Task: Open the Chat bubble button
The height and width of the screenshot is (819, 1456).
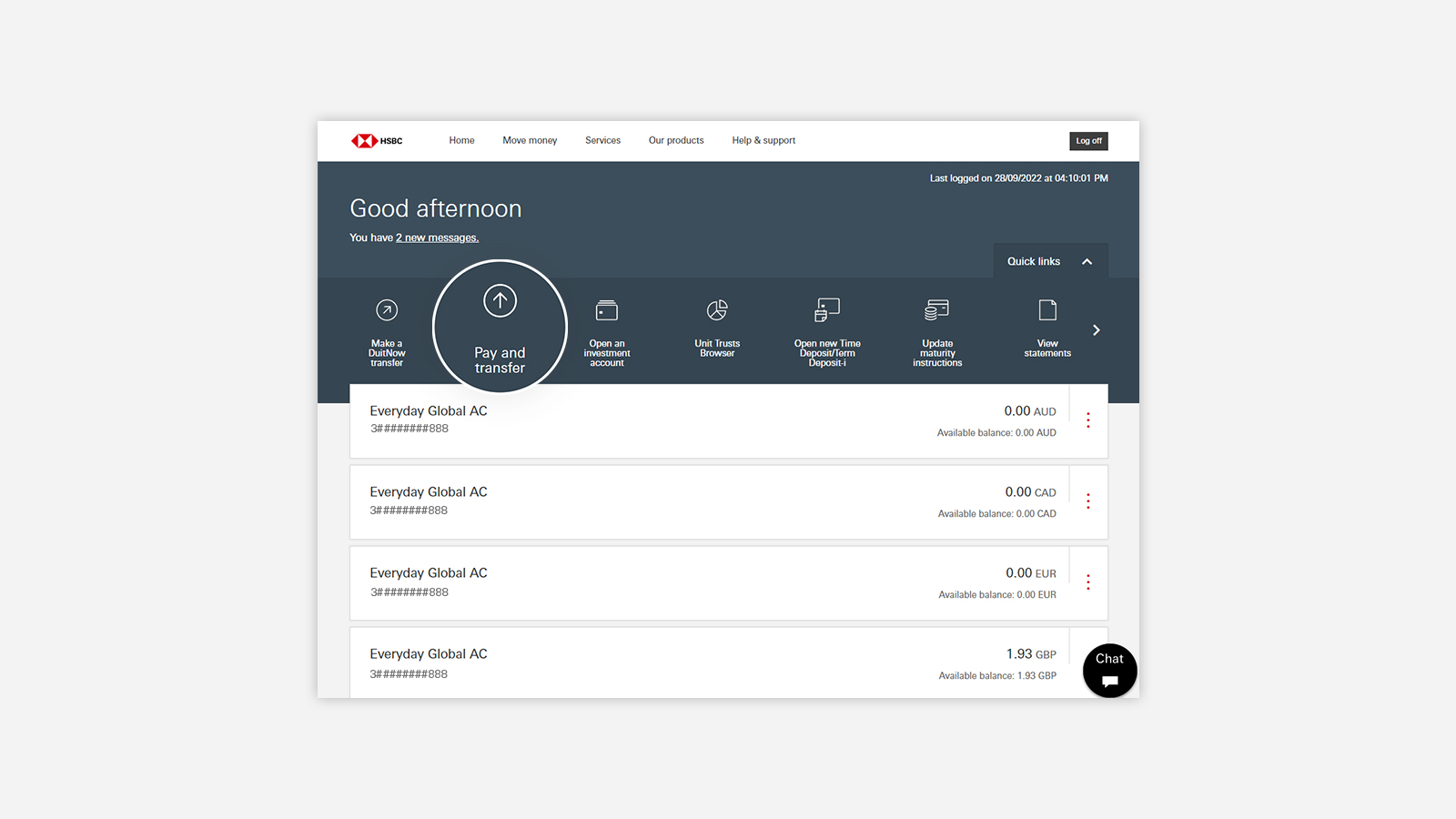Action: pos(1109,671)
